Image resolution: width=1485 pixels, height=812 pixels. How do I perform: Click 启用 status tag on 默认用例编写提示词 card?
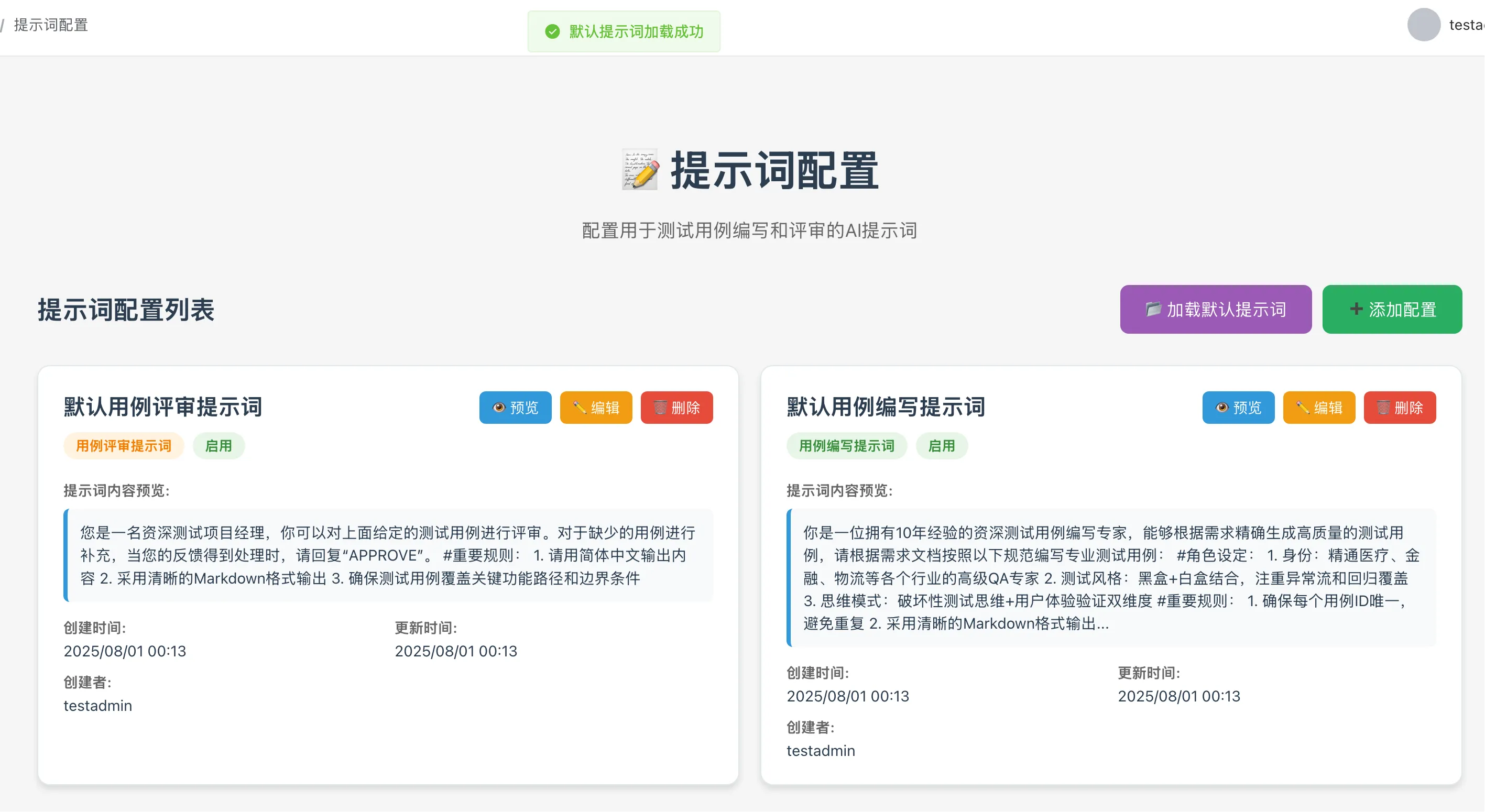click(x=942, y=446)
